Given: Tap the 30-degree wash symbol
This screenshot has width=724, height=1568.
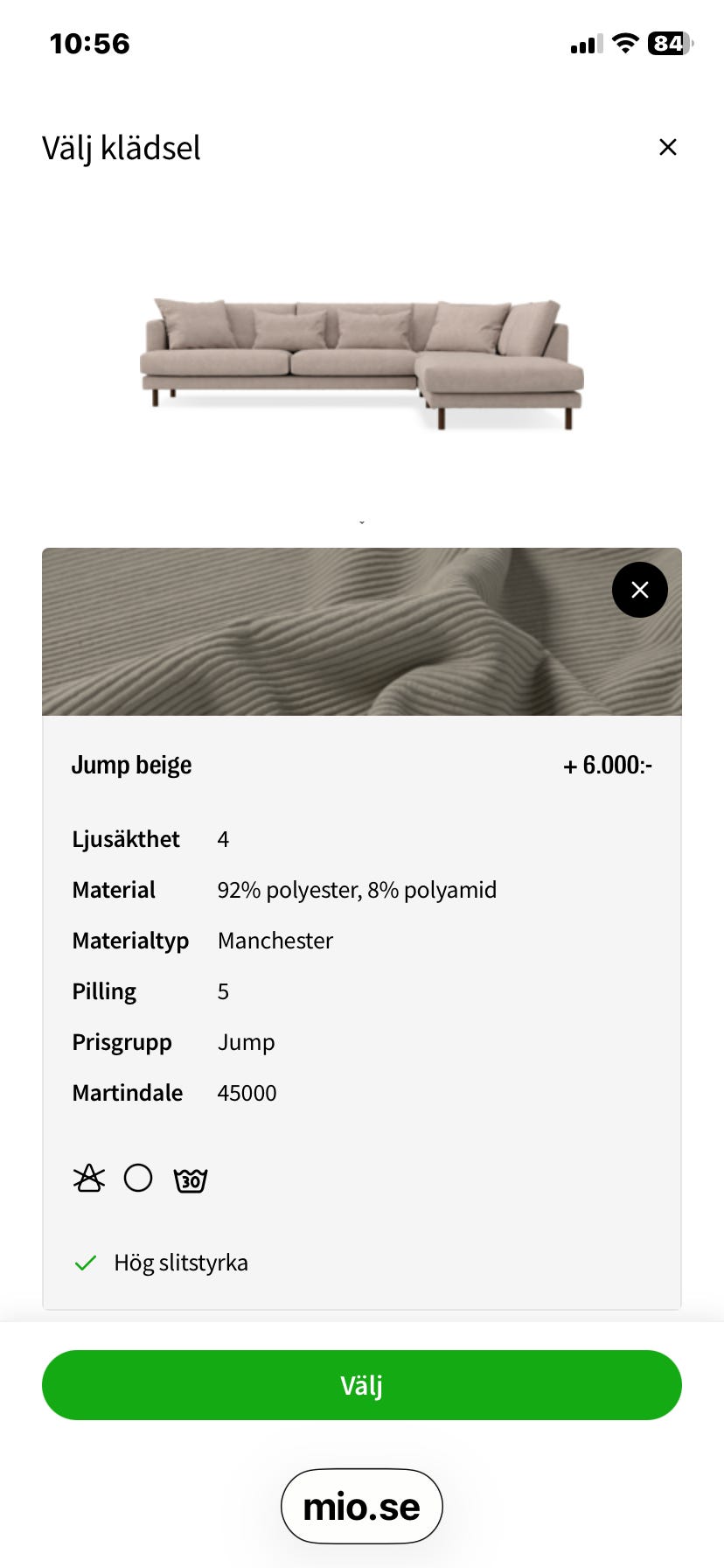Looking at the screenshot, I should click(191, 1179).
